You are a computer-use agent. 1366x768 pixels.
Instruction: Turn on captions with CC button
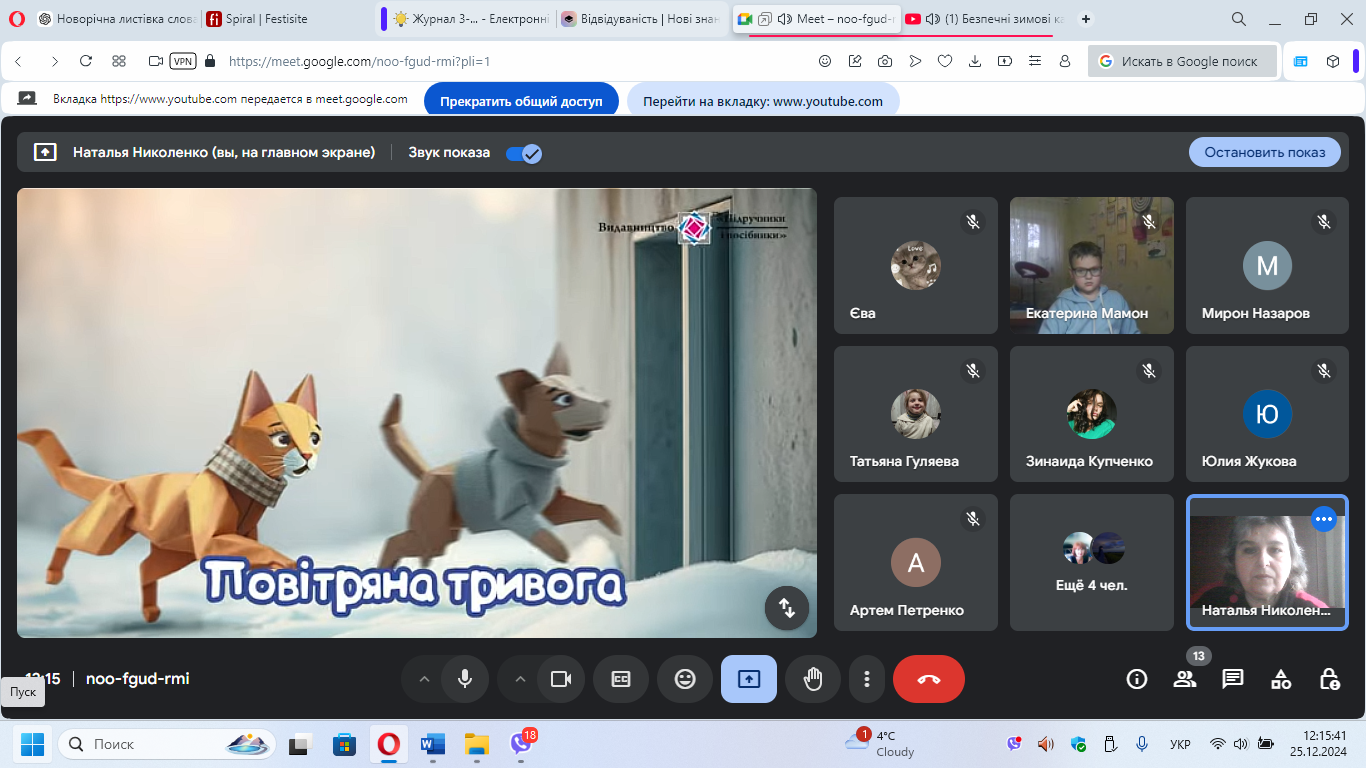[621, 679]
